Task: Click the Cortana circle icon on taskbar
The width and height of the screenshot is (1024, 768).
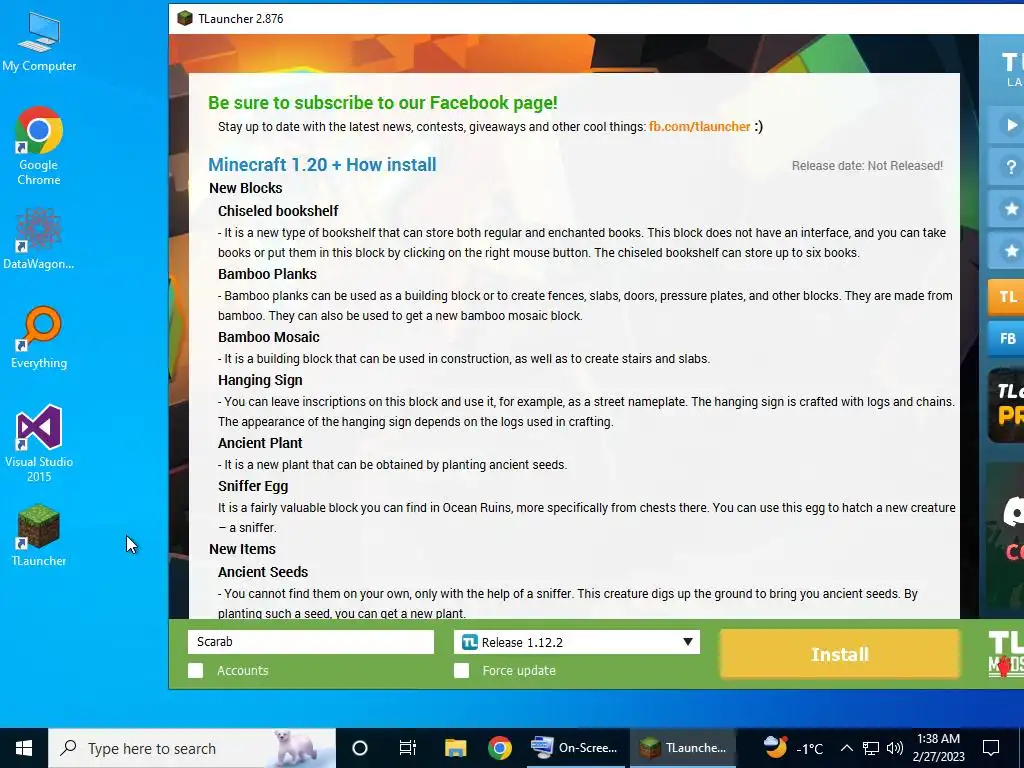Action: [x=360, y=748]
